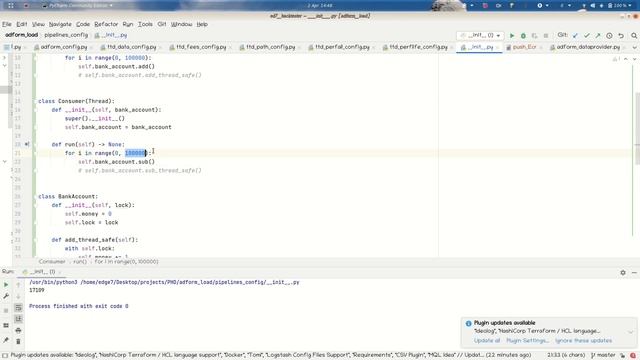Toggle soft-wrap in Run console
This screenshot has width=640, height=360.
click(x=18, y=307)
